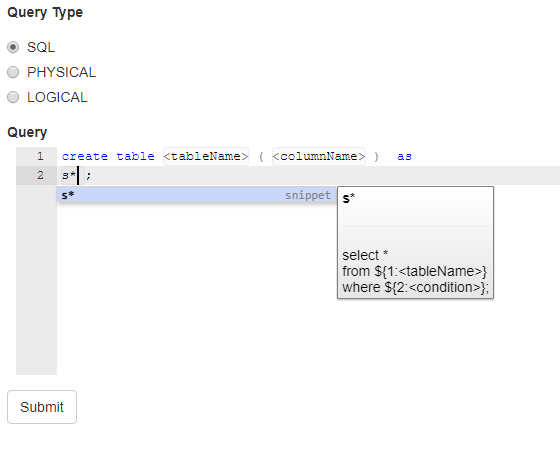Click the bold s* title in snippet tooltip
560x459 pixels.
click(x=349, y=198)
